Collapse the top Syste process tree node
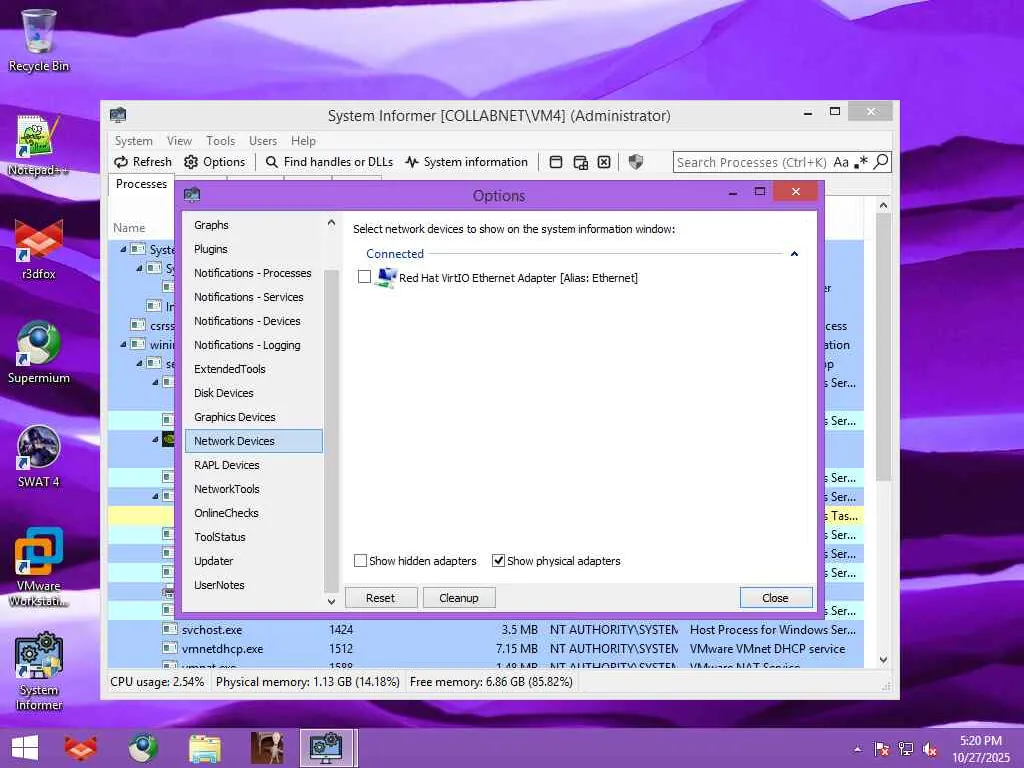 coord(123,249)
